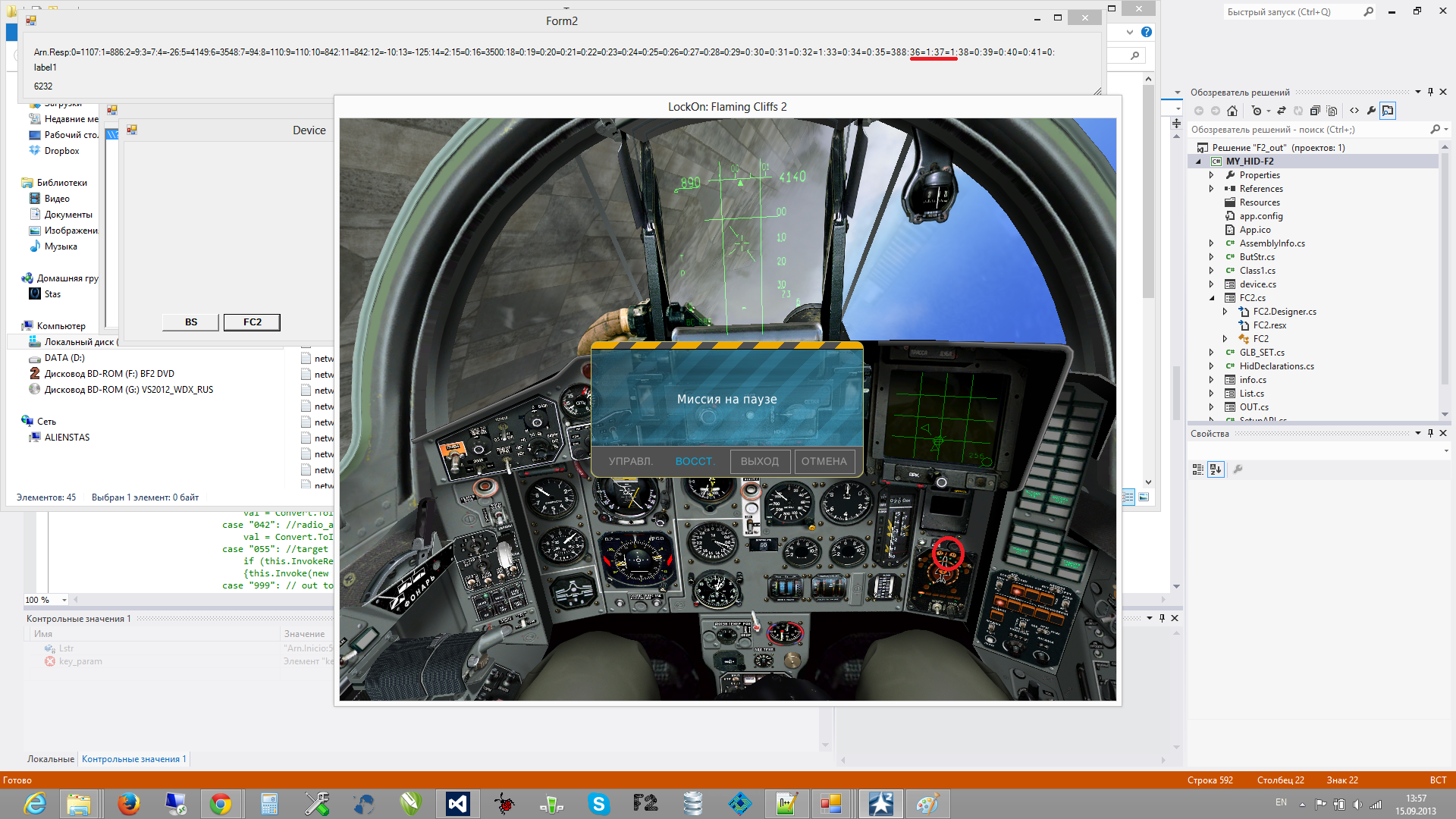Select Музыка library in Explorer sidebar
The width and height of the screenshot is (1456, 819).
[x=61, y=246]
